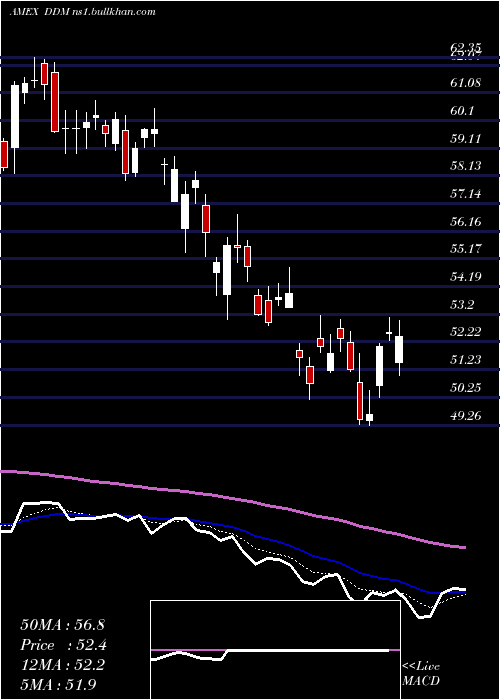Click the Price : 52.4 readout
The image size is (500, 700).
tap(63, 645)
